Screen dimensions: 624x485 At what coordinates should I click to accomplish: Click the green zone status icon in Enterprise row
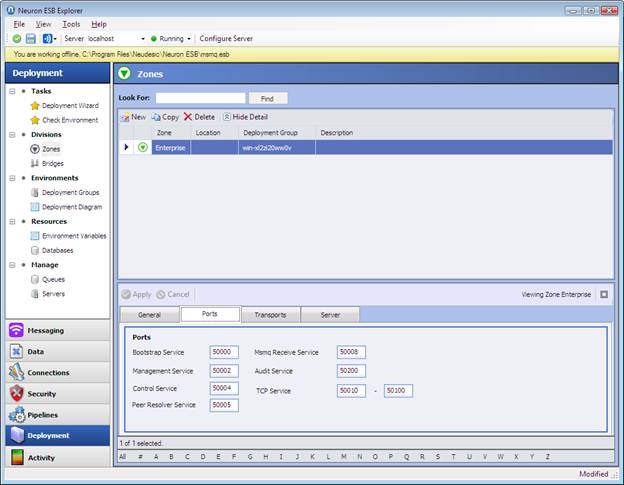(142, 148)
